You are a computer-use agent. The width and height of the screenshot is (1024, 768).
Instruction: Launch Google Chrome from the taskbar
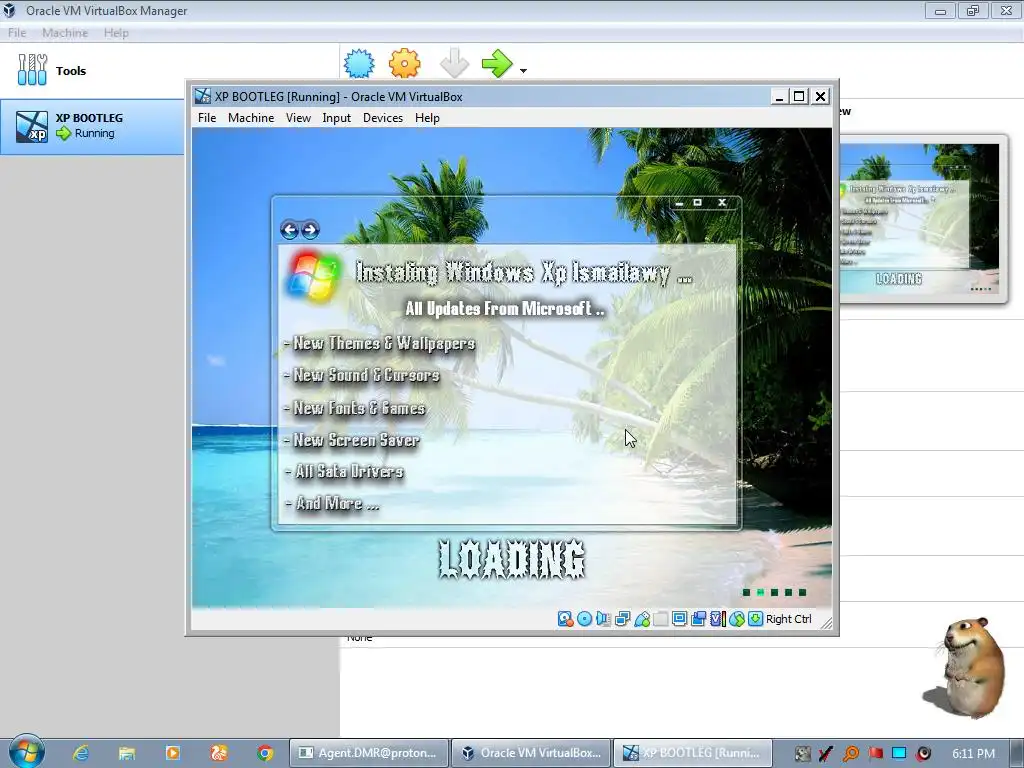(x=264, y=753)
